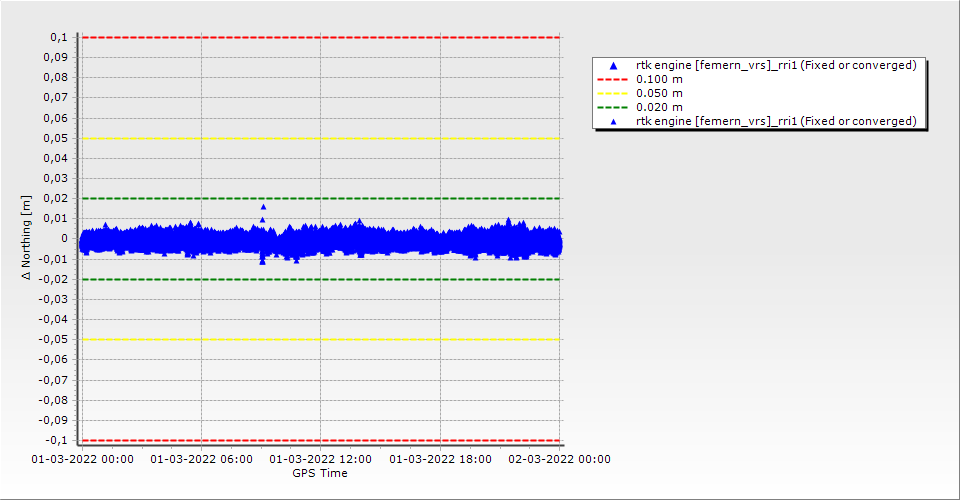Select the 0.050 m legend label
Viewport: 960px width, 500px height.
660,94
